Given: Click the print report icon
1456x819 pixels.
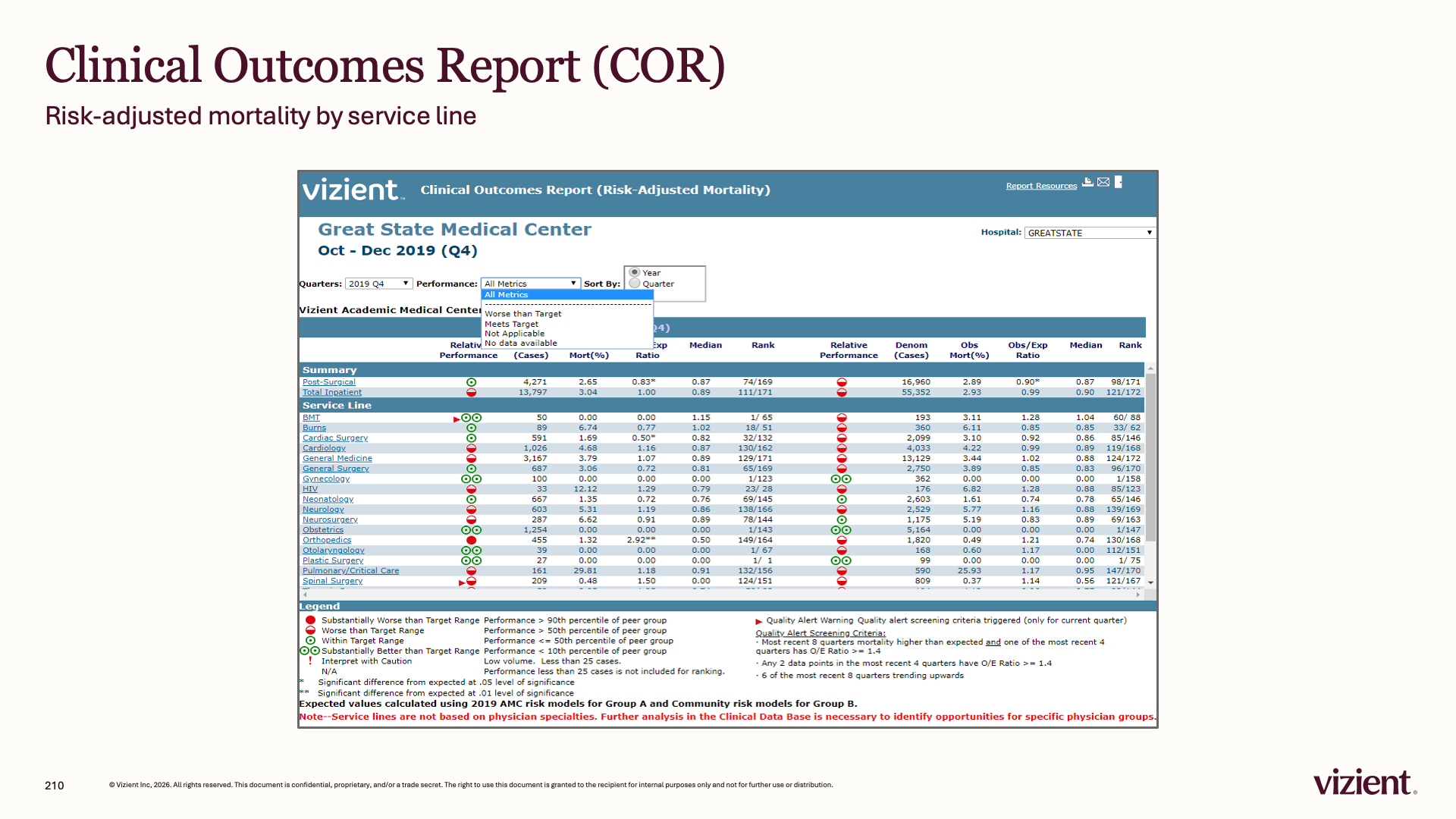Looking at the screenshot, I should (x=1087, y=182).
